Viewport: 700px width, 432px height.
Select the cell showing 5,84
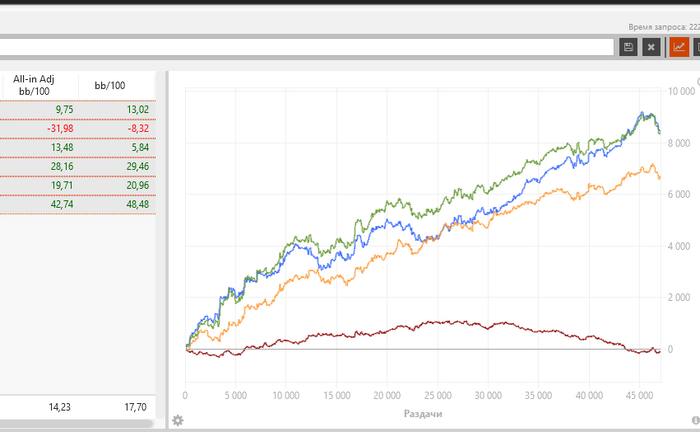pos(140,147)
